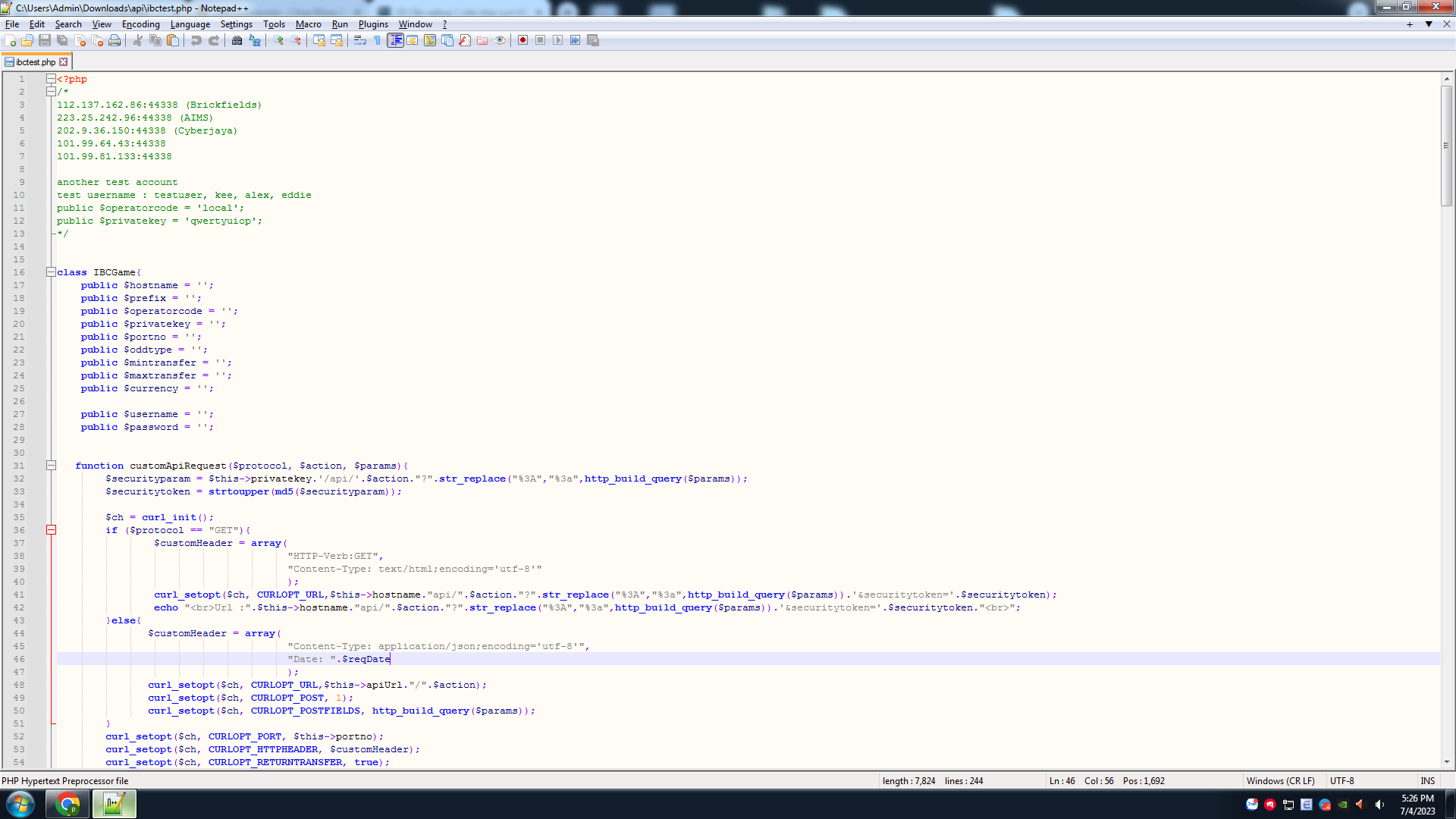Copy selection via toolbar icon
Screen dimensions: 1456x819
pos(155,40)
